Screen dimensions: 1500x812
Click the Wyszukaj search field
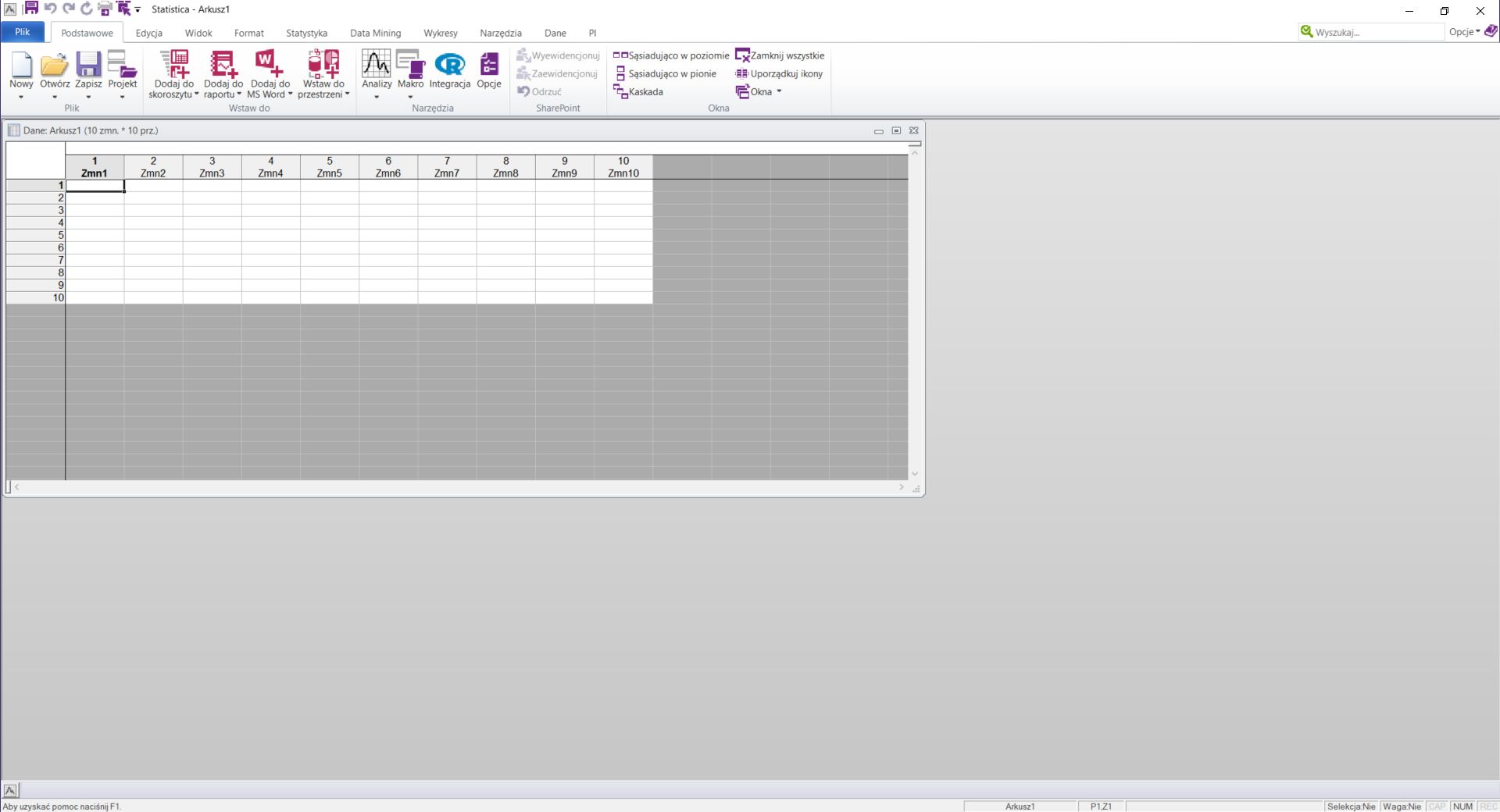click(1375, 32)
